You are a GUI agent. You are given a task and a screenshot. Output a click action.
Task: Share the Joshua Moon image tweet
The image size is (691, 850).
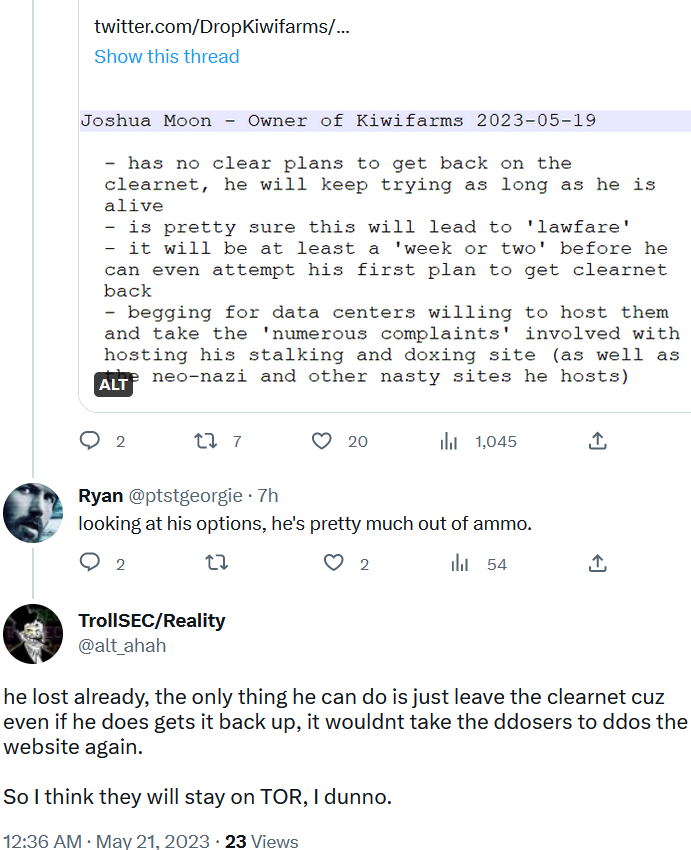click(x=598, y=440)
